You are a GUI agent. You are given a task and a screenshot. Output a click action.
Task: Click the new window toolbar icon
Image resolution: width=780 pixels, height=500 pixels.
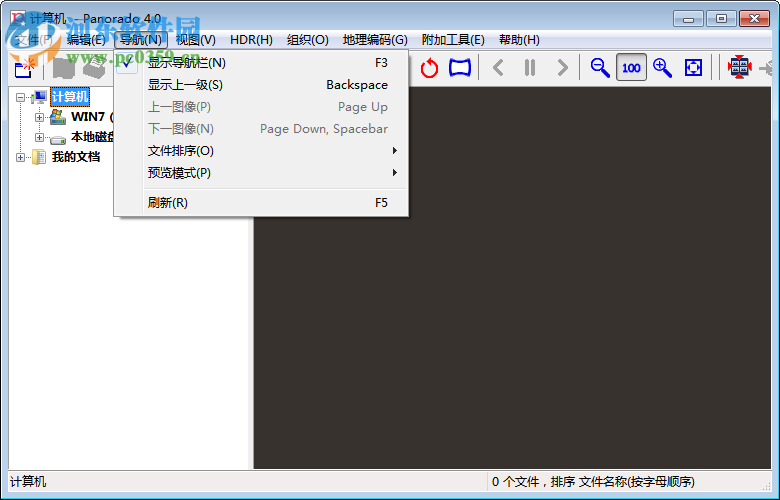24,68
